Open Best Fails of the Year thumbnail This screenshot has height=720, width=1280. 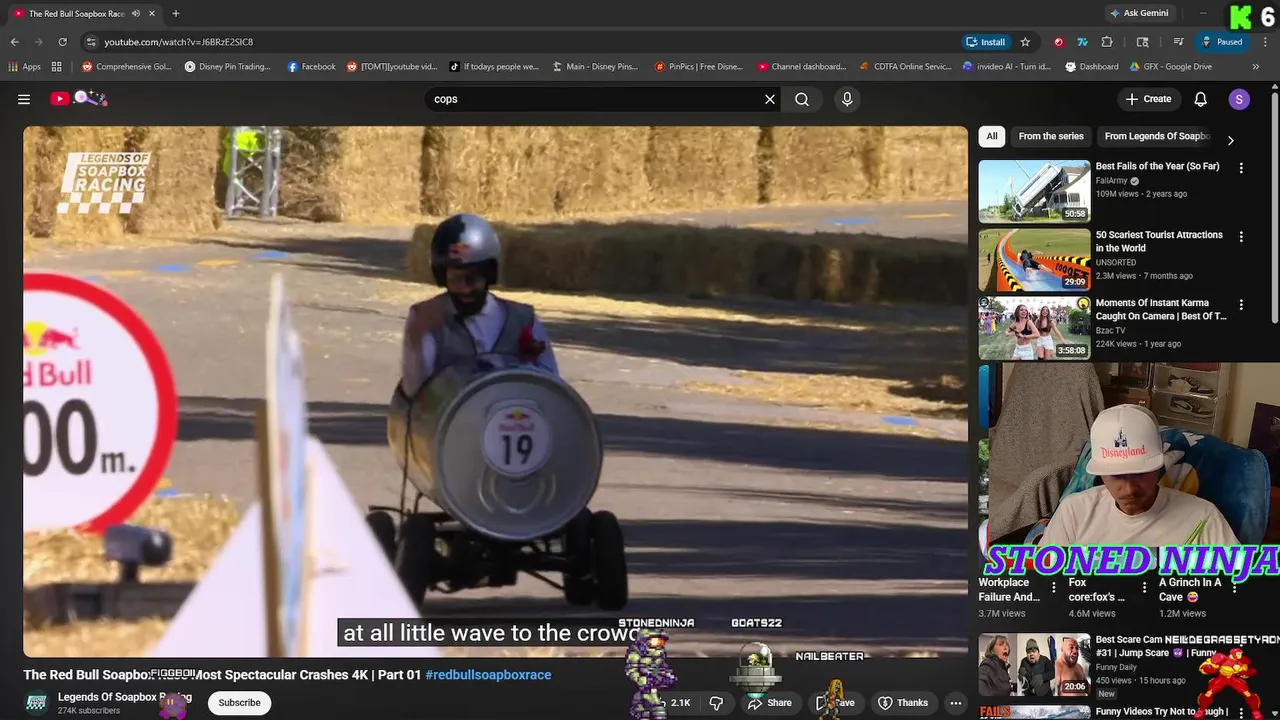tap(1034, 191)
